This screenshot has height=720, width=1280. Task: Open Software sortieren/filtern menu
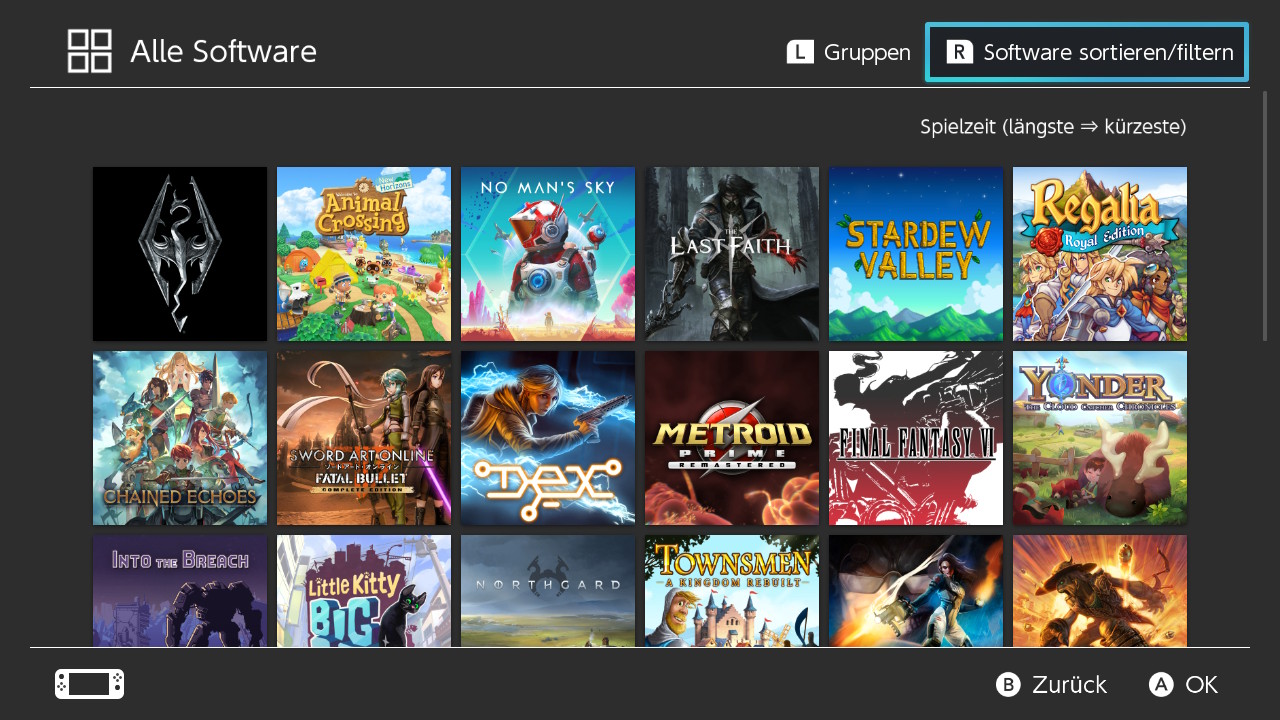(x=1087, y=52)
